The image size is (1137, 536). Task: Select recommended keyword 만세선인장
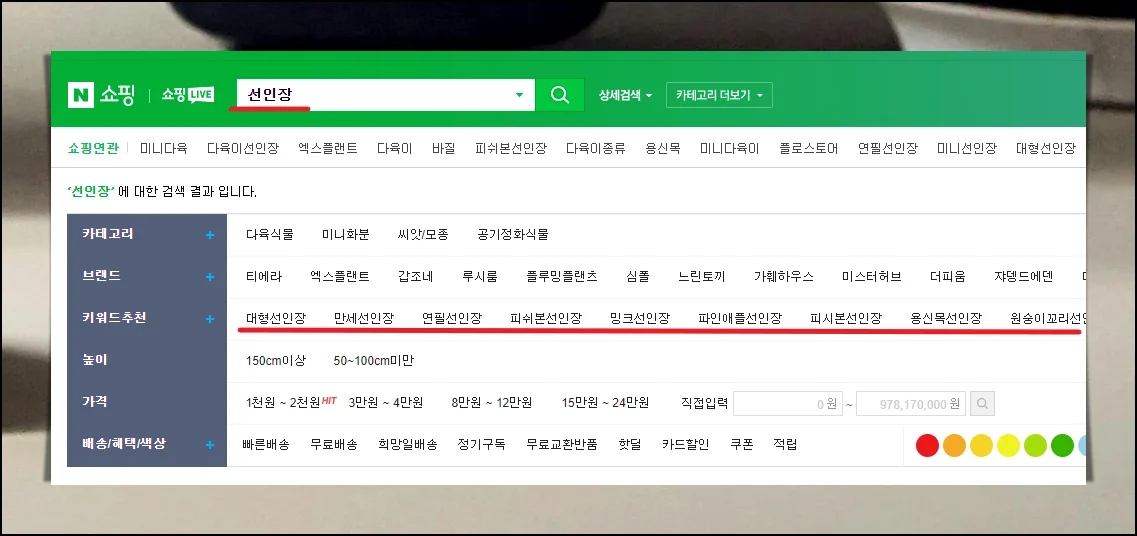(x=364, y=319)
